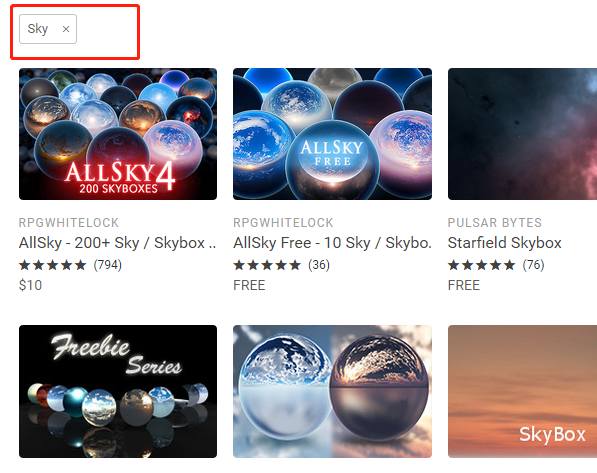Open the AllSky 4 200 Skyboxes thumbnail
Image resolution: width=597 pixels, height=473 pixels.
[118, 134]
